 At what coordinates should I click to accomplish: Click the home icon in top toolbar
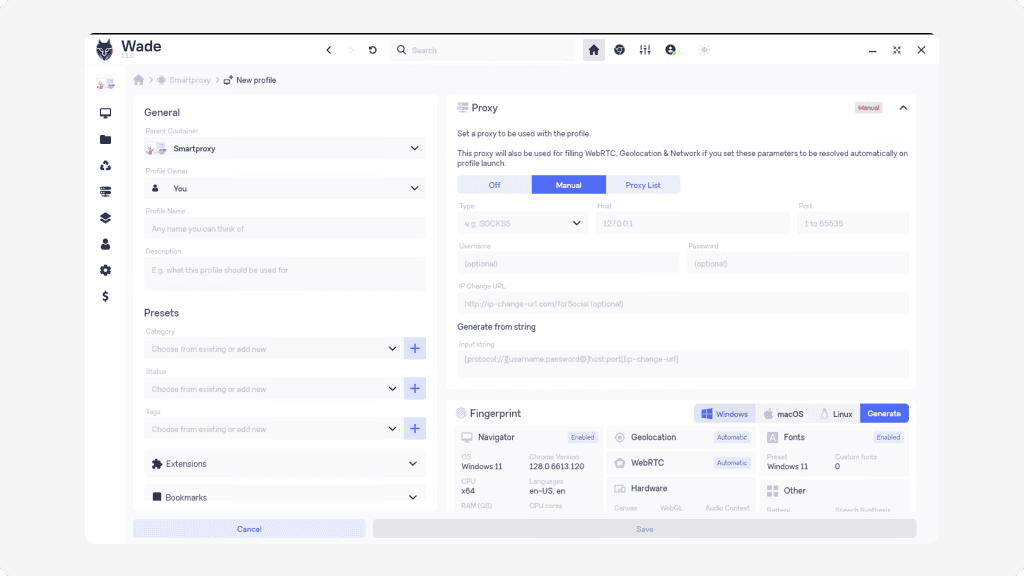pyautogui.click(x=594, y=50)
